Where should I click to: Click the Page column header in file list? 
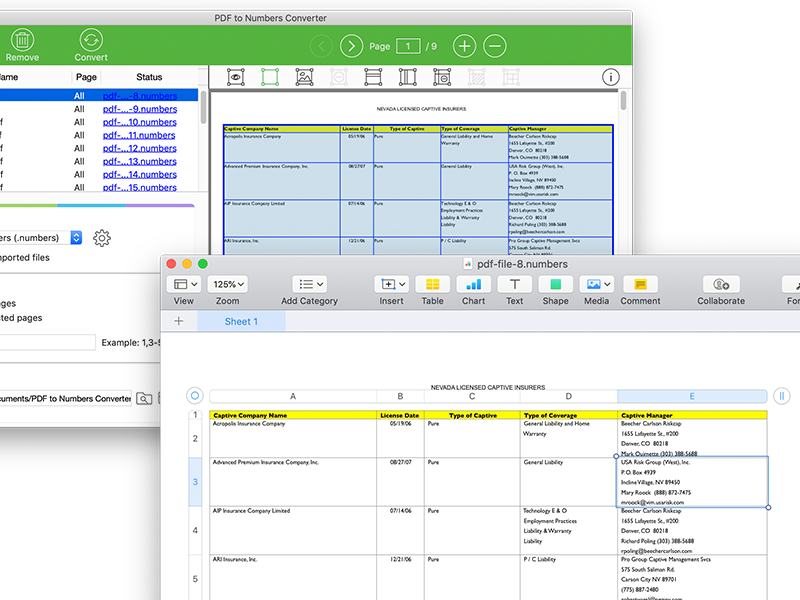(86, 77)
